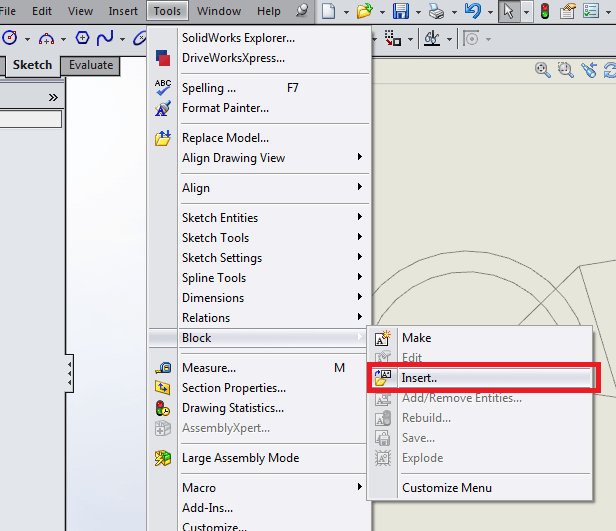Open the Tools menu
This screenshot has height=531, width=616.
[167, 11]
